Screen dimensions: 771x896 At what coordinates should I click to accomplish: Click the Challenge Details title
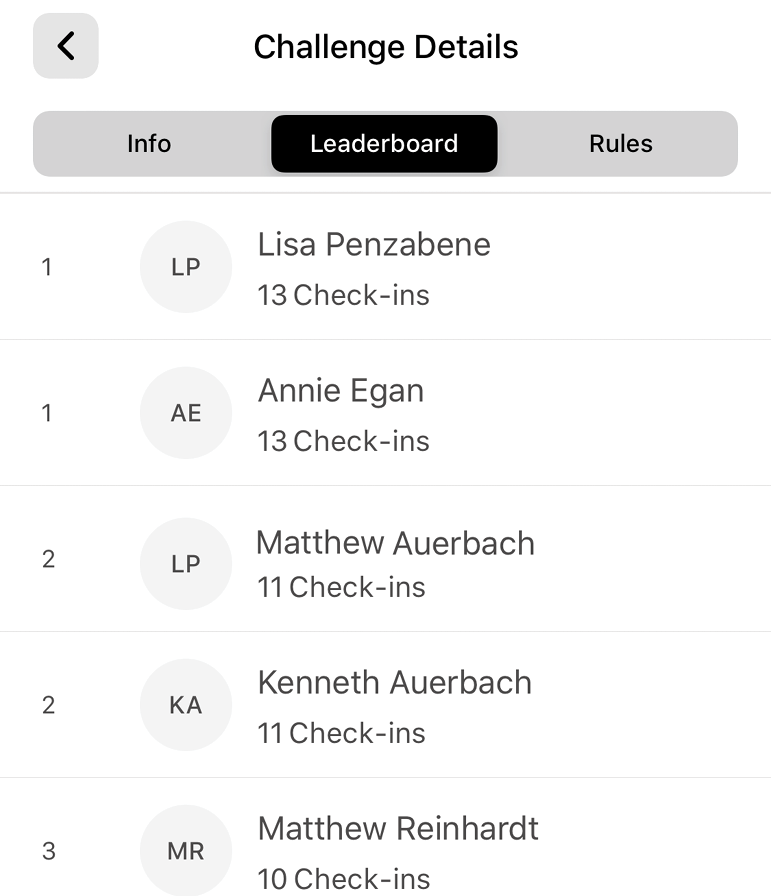coord(386,47)
